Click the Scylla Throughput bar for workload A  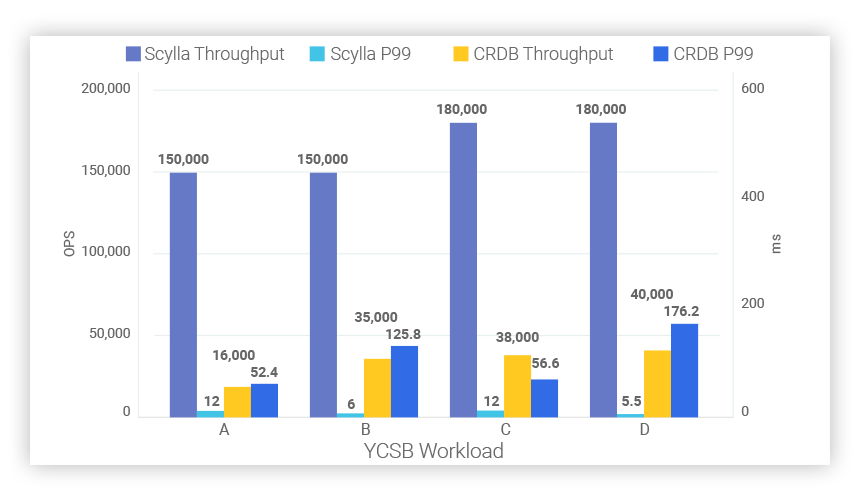[183, 295]
